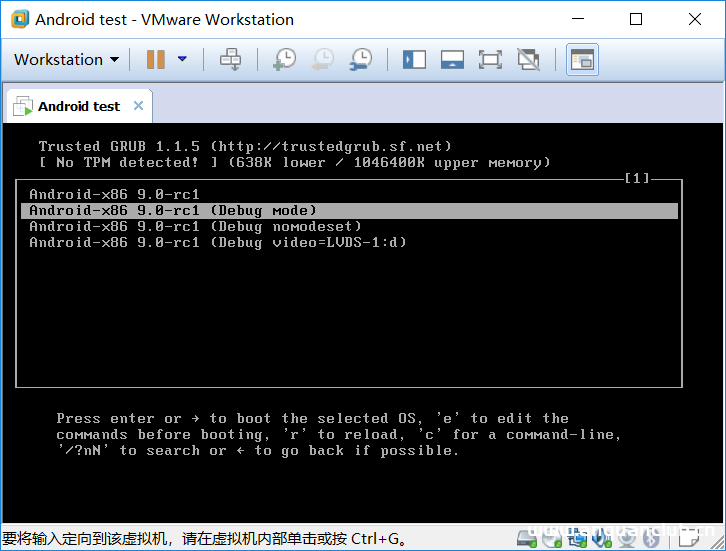Send Ctrl+Alt+Del to the virtual machine
726x551 pixels.
[230, 60]
